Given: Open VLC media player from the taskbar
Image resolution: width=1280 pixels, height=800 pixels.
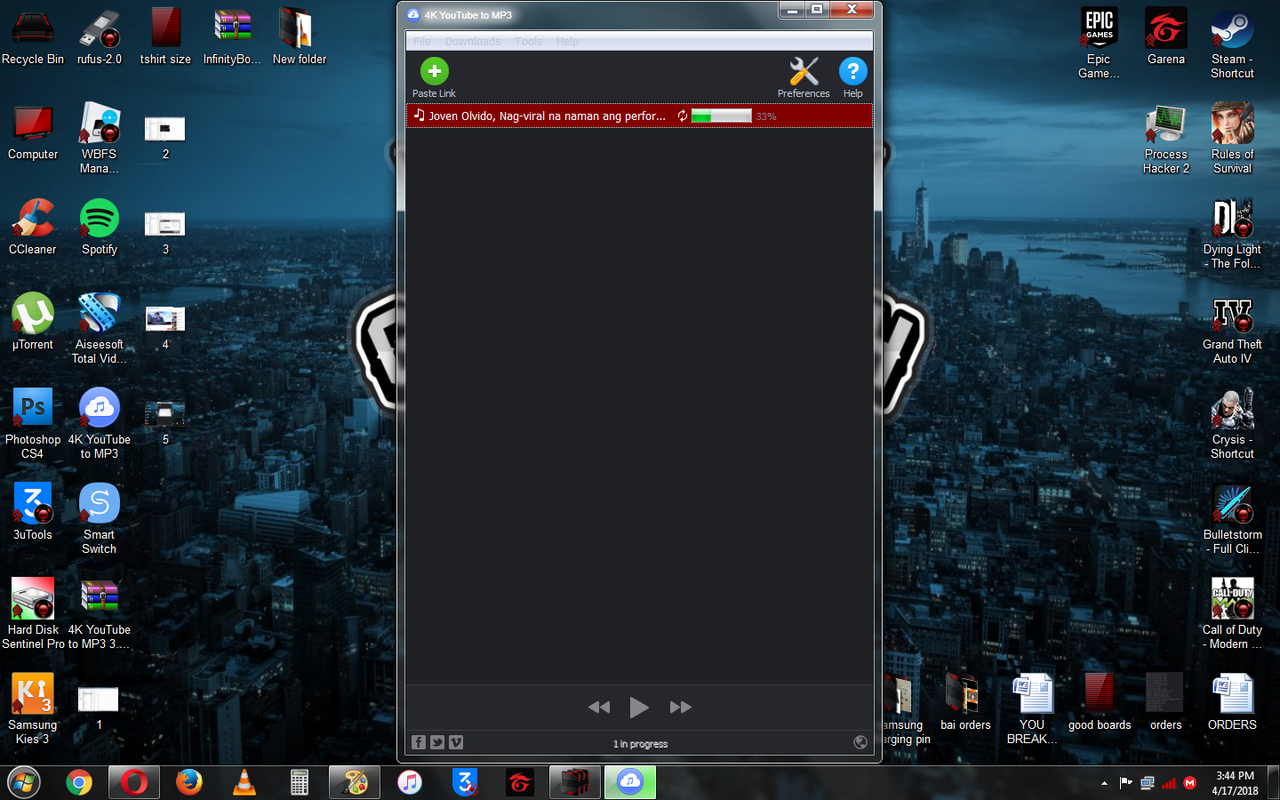Looking at the screenshot, I should coord(244,782).
